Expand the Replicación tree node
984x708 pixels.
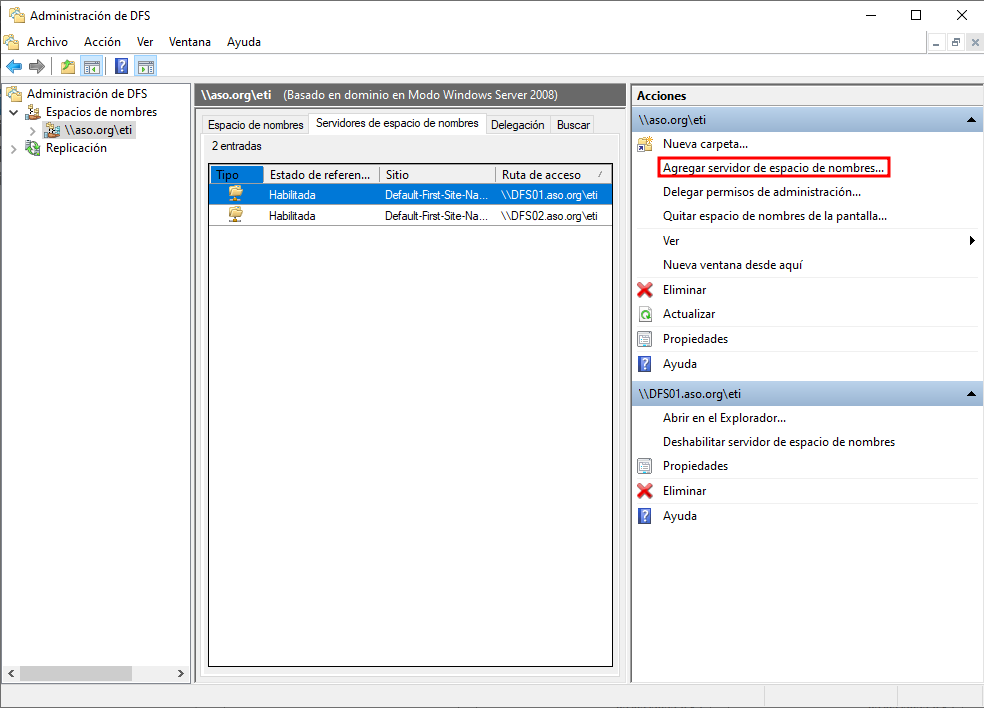pyautogui.click(x=14, y=149)
